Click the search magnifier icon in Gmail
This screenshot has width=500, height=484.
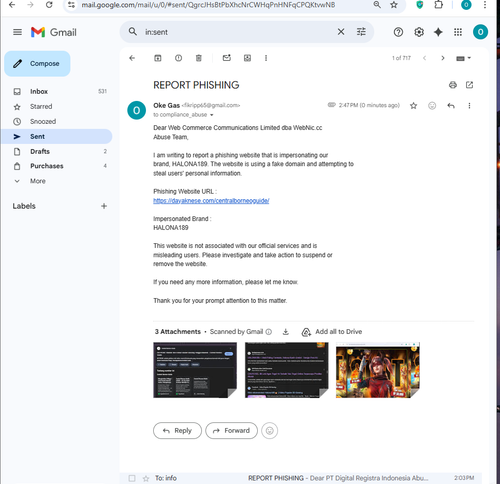[133, 32]
